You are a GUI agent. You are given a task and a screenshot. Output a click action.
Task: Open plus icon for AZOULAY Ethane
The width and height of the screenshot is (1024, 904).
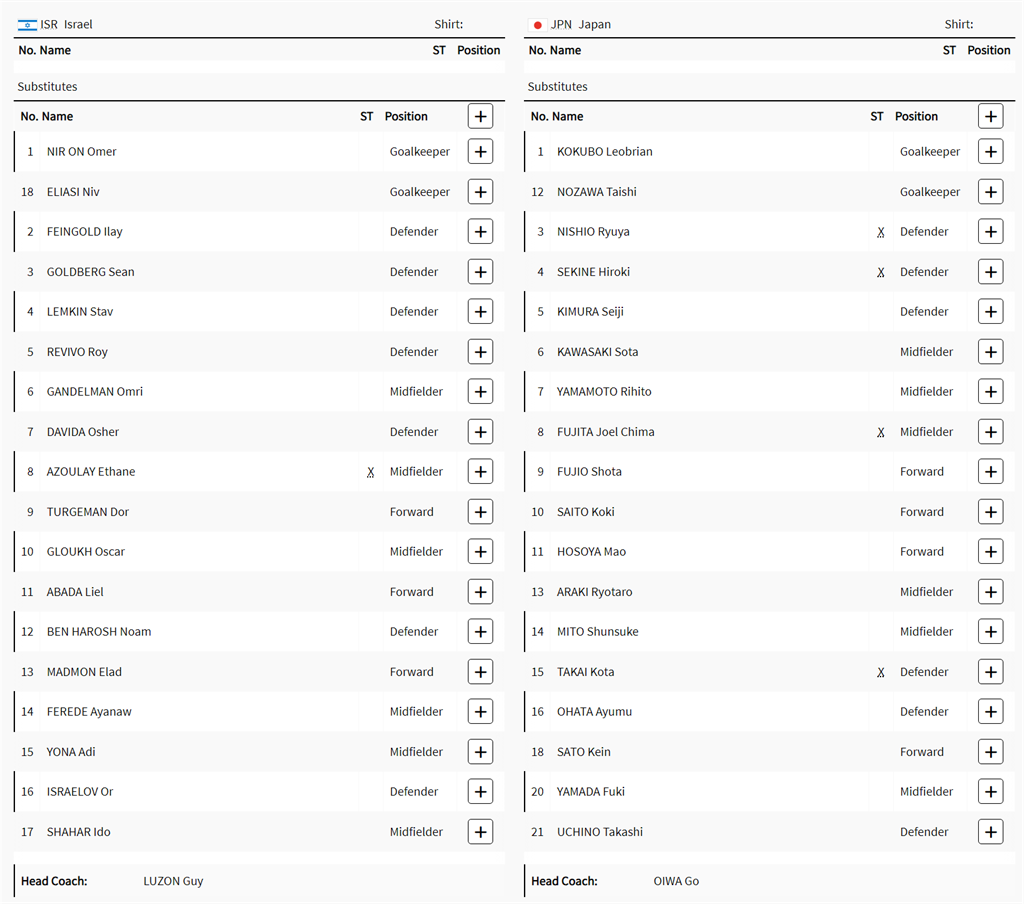pos(480,472)
